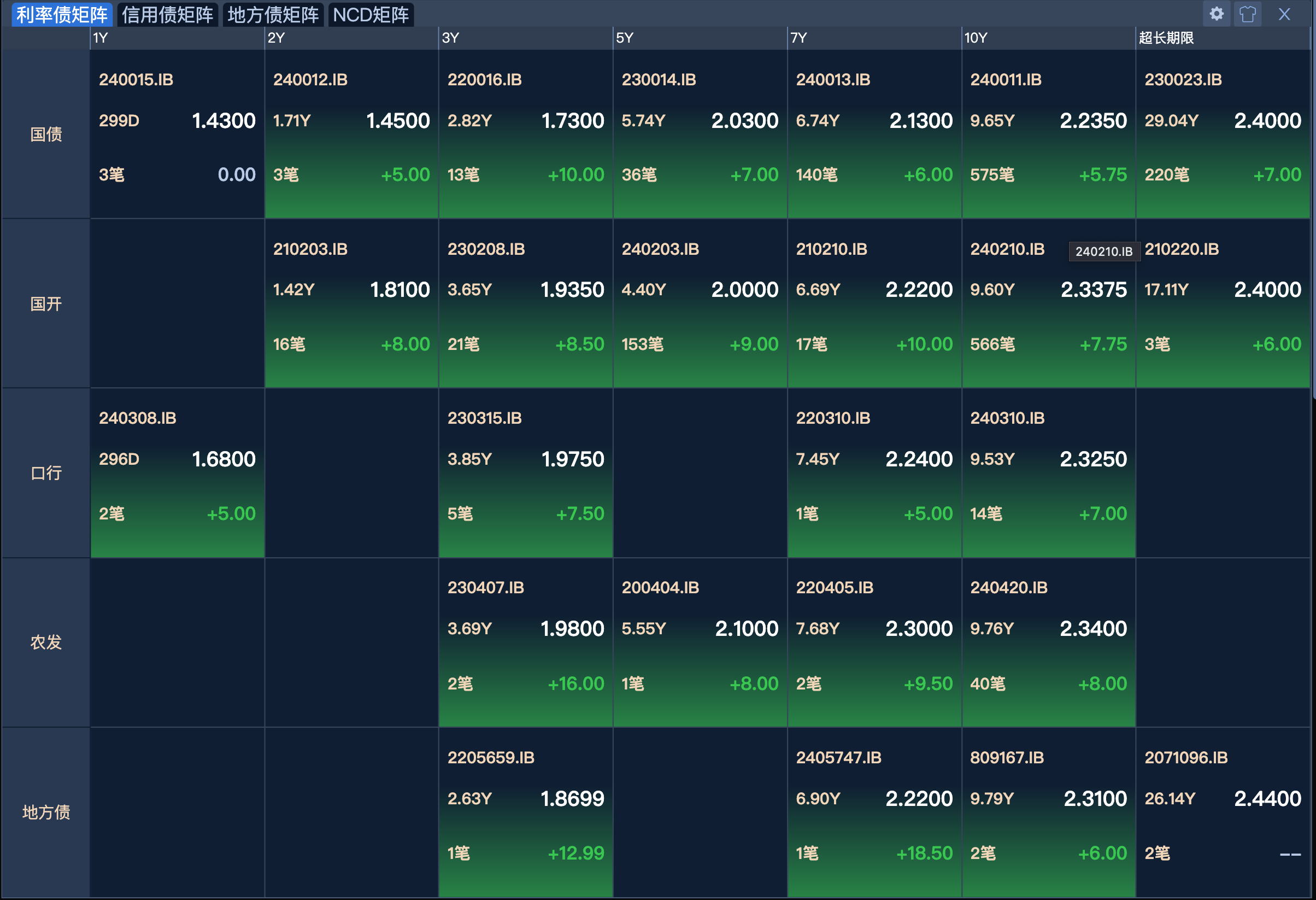This screenshot has height=900, width=1316.
Task: Click the 5Y column header
Action: (625, 38)
